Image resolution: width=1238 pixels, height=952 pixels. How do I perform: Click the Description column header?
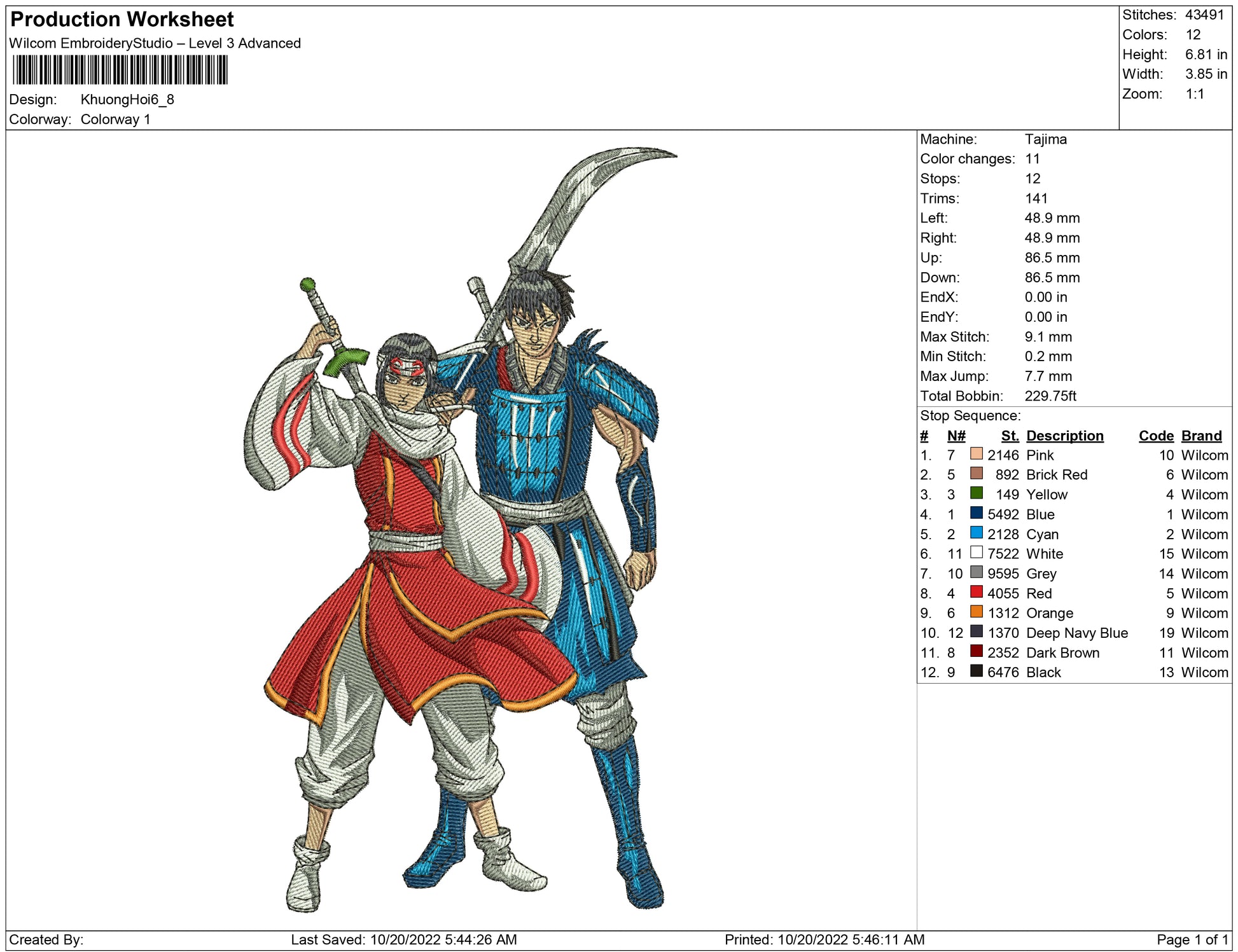coord(1064,436)
